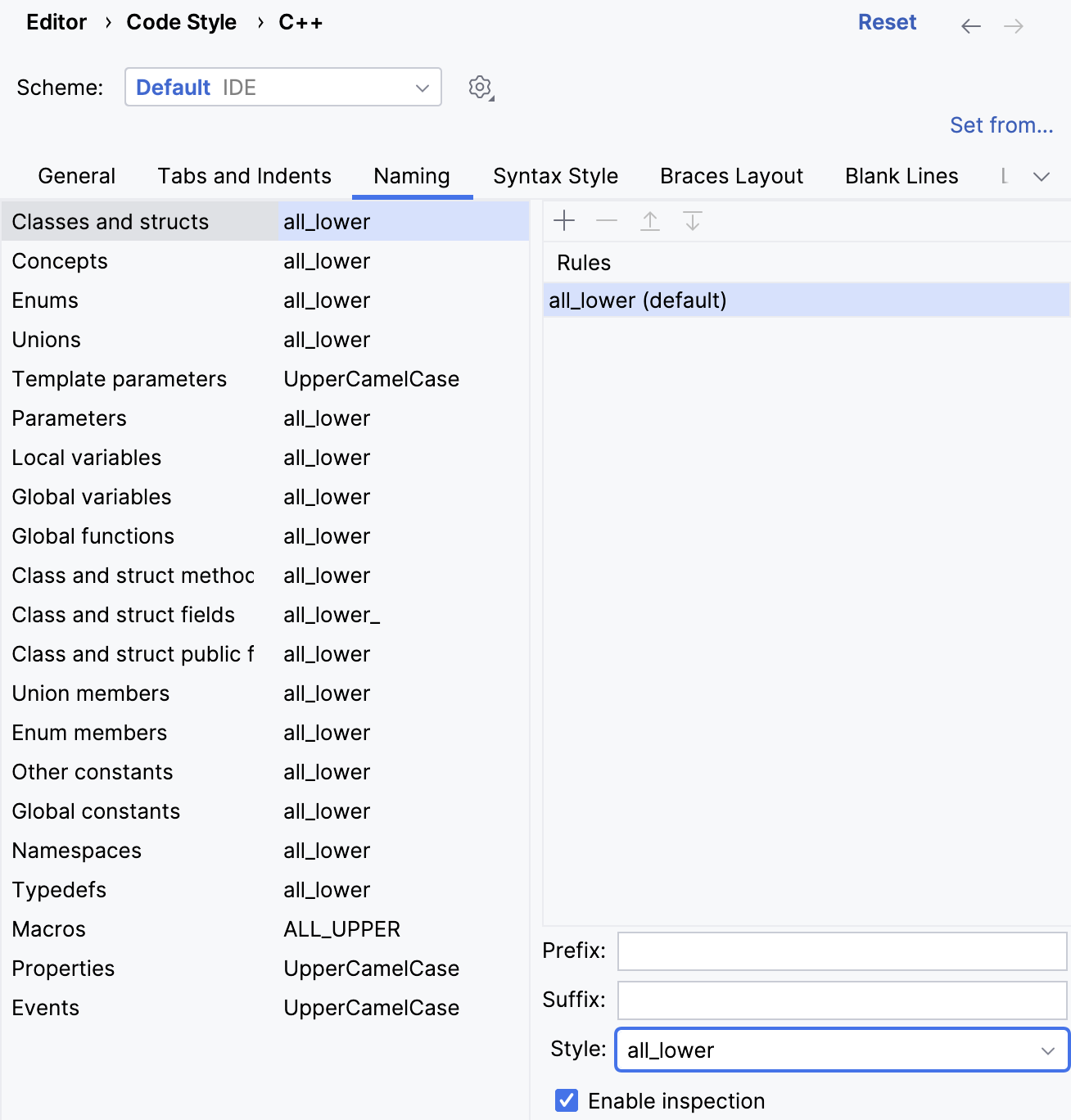Click the move rule up arrow
This screenshot has height=1120, width=1071.
650,221
